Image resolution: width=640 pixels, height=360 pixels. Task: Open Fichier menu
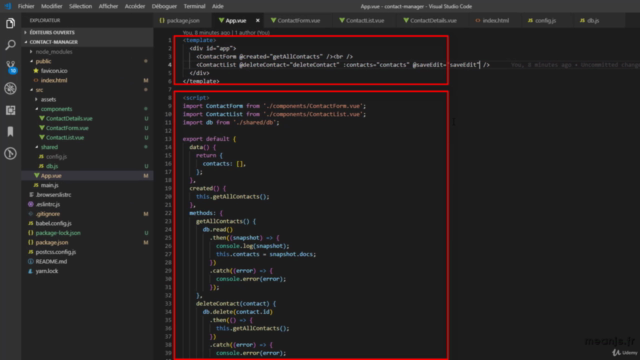[26, 6]
